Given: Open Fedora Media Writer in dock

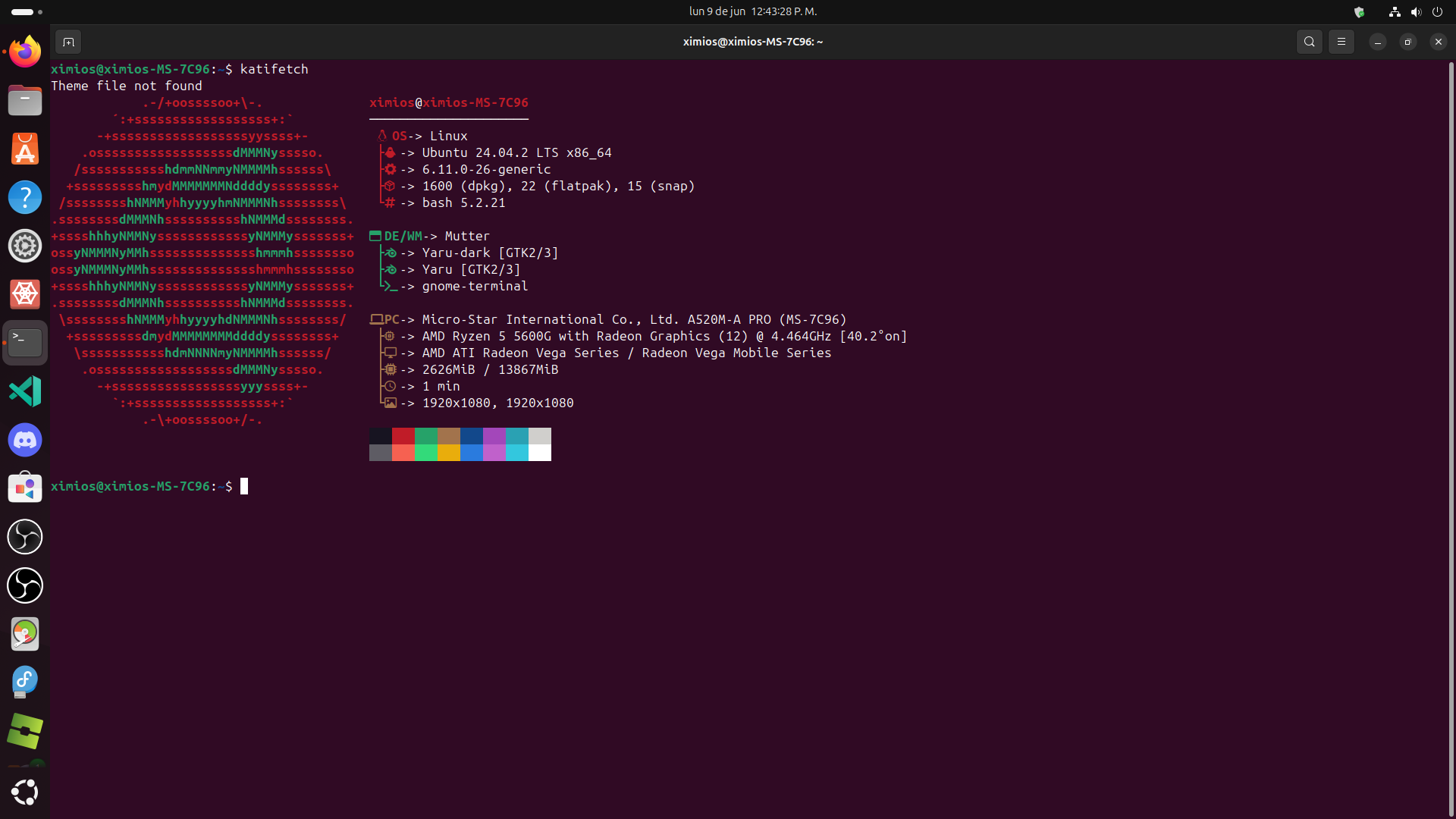Looking at the screenshot, I should coord(25,682).
